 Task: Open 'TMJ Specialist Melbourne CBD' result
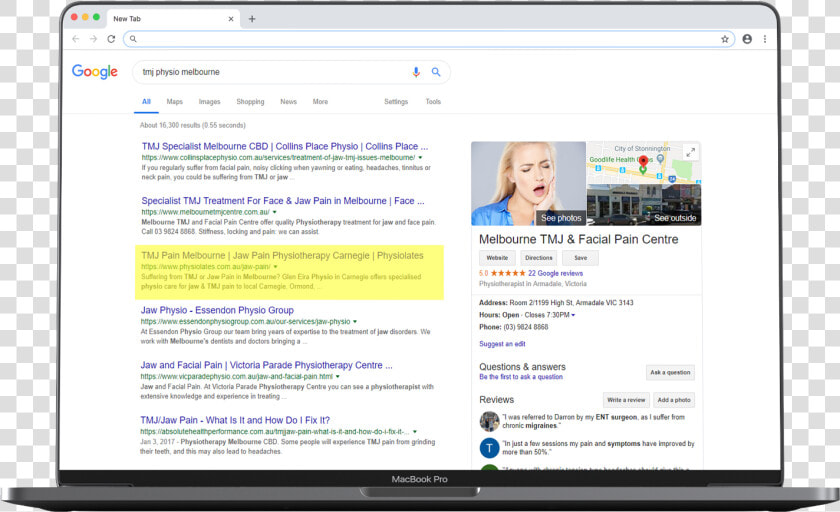(284, 146)
